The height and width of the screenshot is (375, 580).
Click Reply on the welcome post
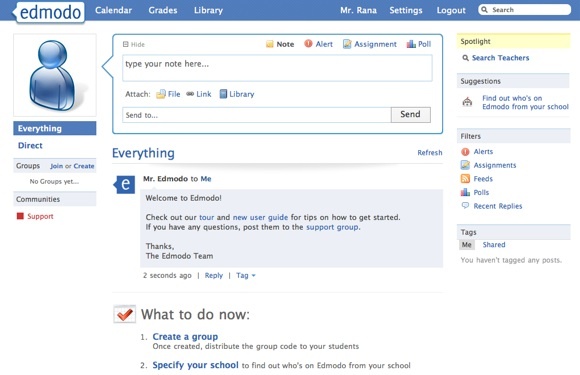214,276
